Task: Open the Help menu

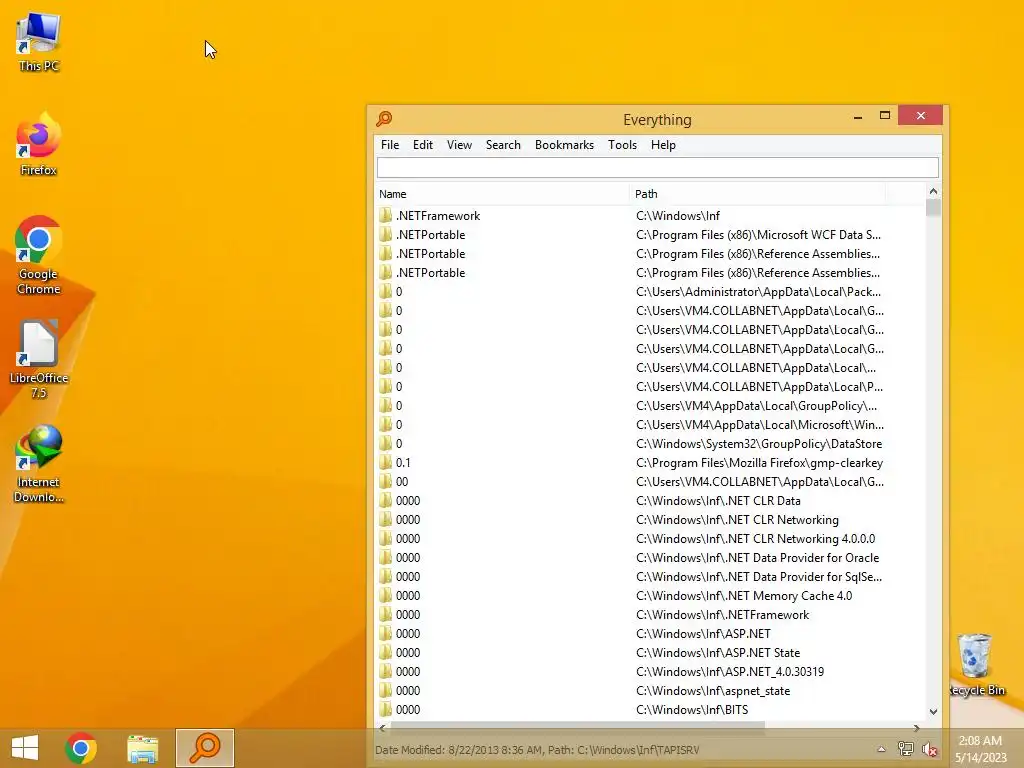Action: click(663, 145)
